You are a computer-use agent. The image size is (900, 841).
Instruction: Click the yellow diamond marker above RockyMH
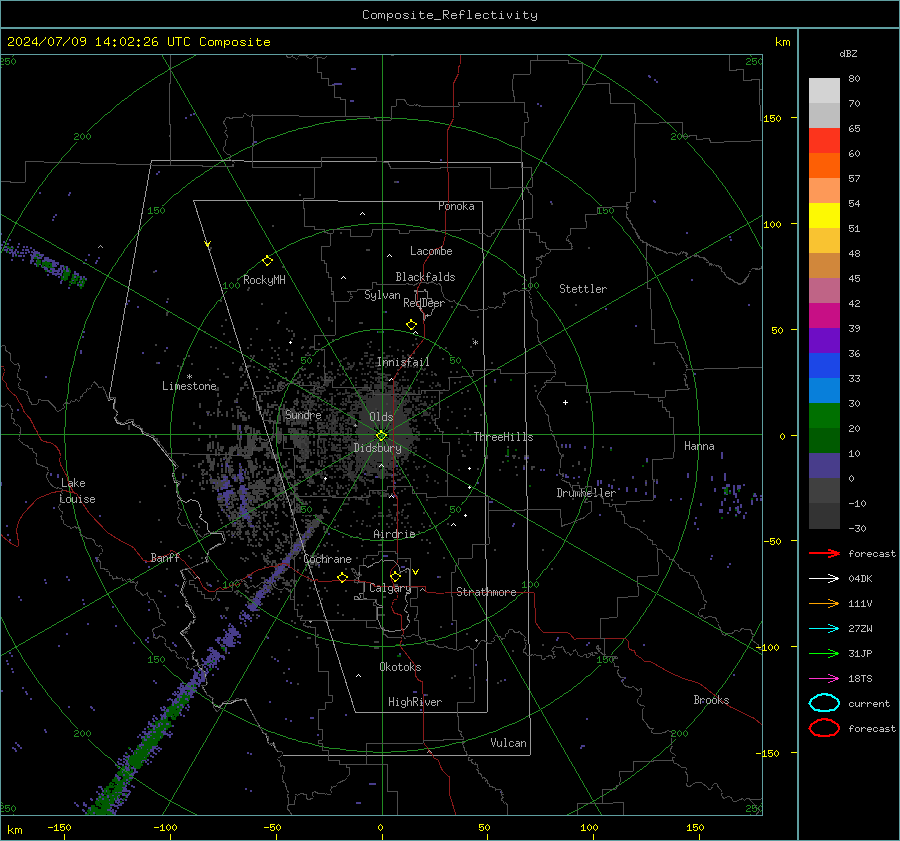pyautogui.click(x=267, y=261)
